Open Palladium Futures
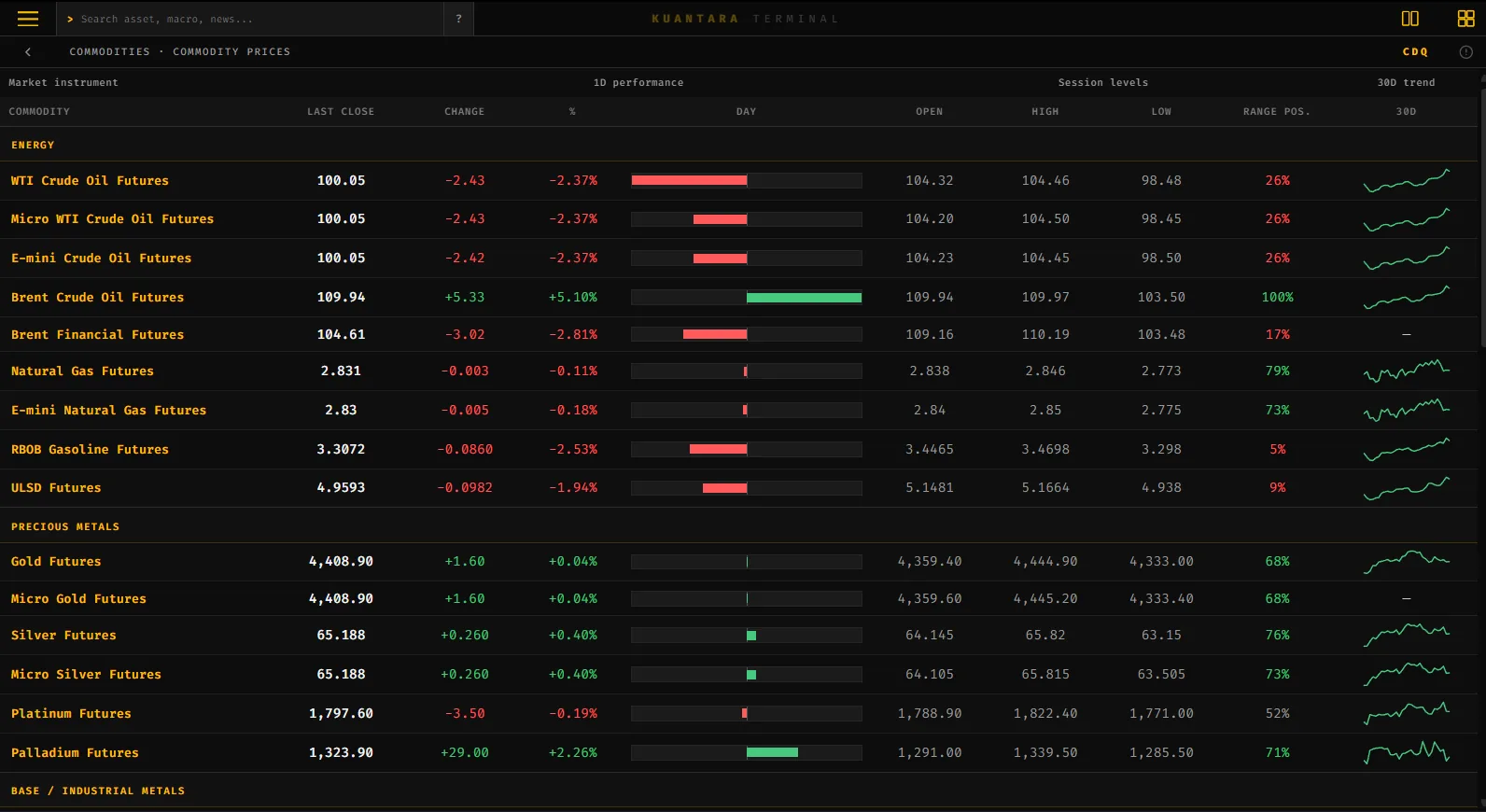Screen dimensions: 1486x812 pos(75,753)
